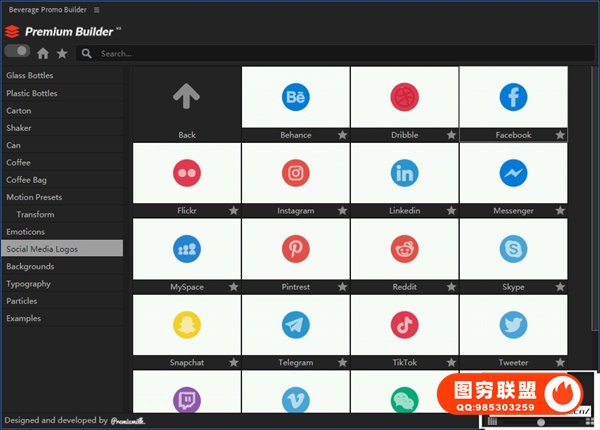Viewport: 600px width, 430px height.
Task: Select the Facebook logo
Action: coord(513,97)
